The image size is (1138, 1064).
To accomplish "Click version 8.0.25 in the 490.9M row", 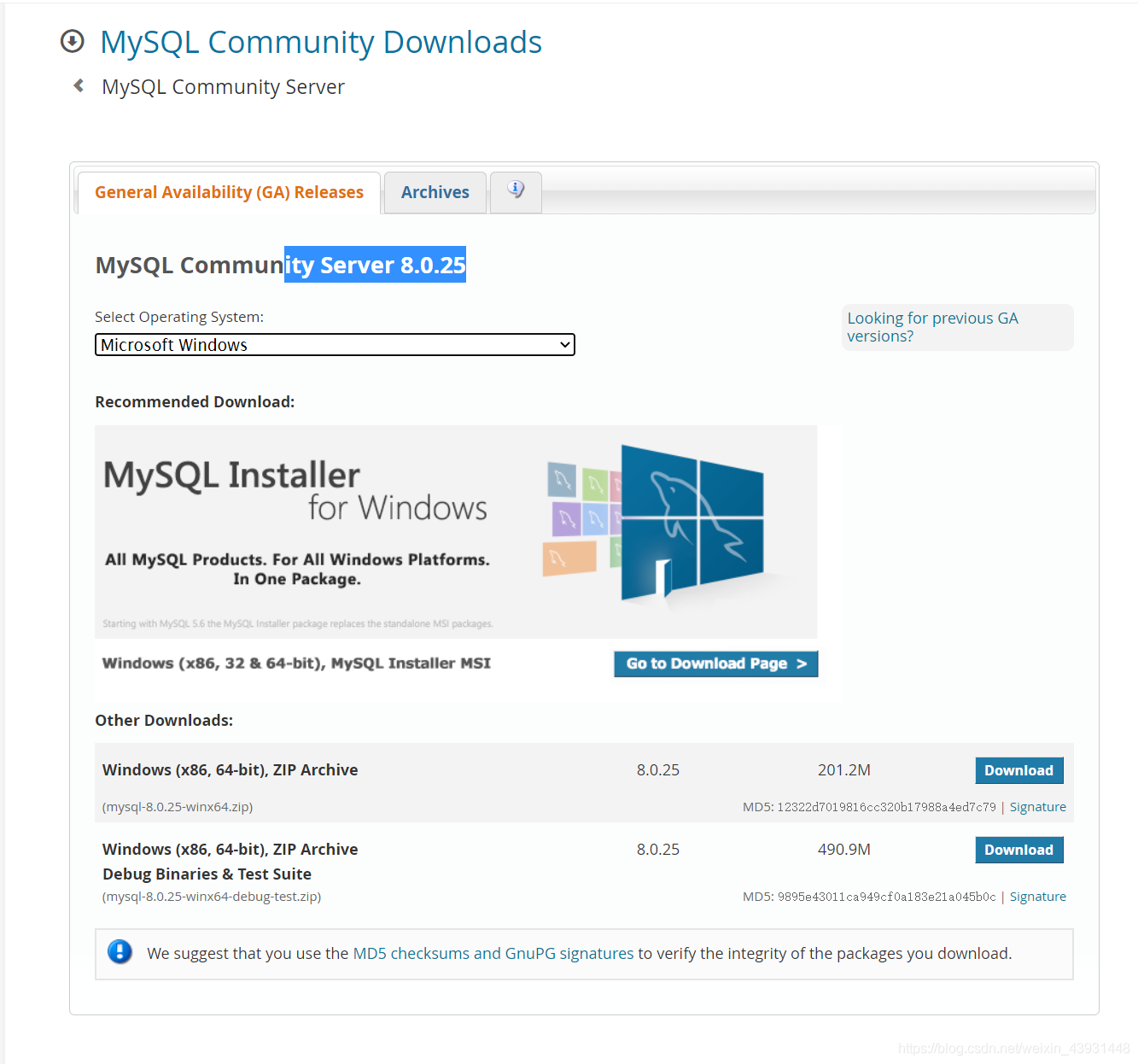I will 658,850.
